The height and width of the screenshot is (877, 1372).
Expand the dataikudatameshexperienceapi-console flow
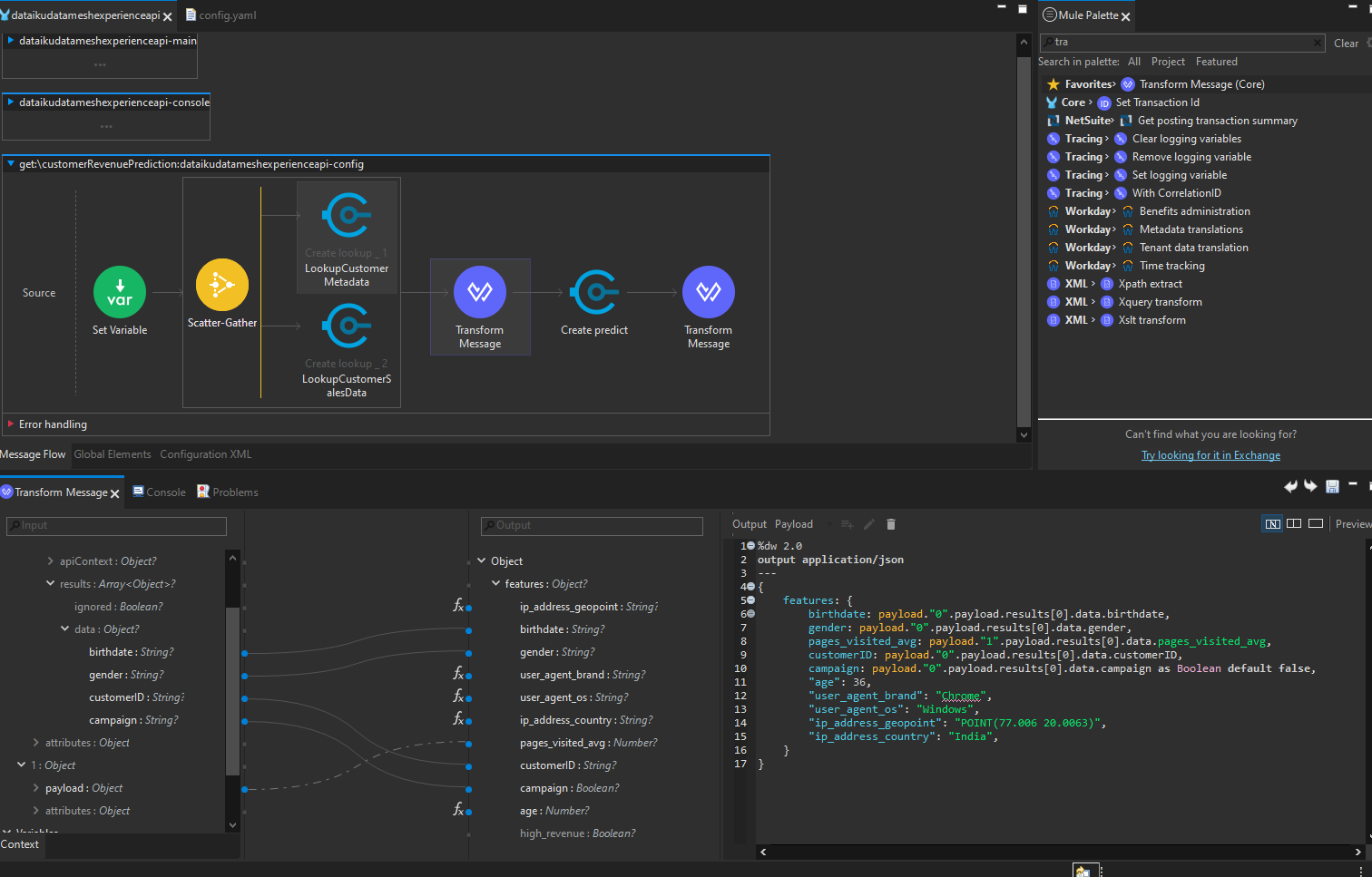[11, 102]
